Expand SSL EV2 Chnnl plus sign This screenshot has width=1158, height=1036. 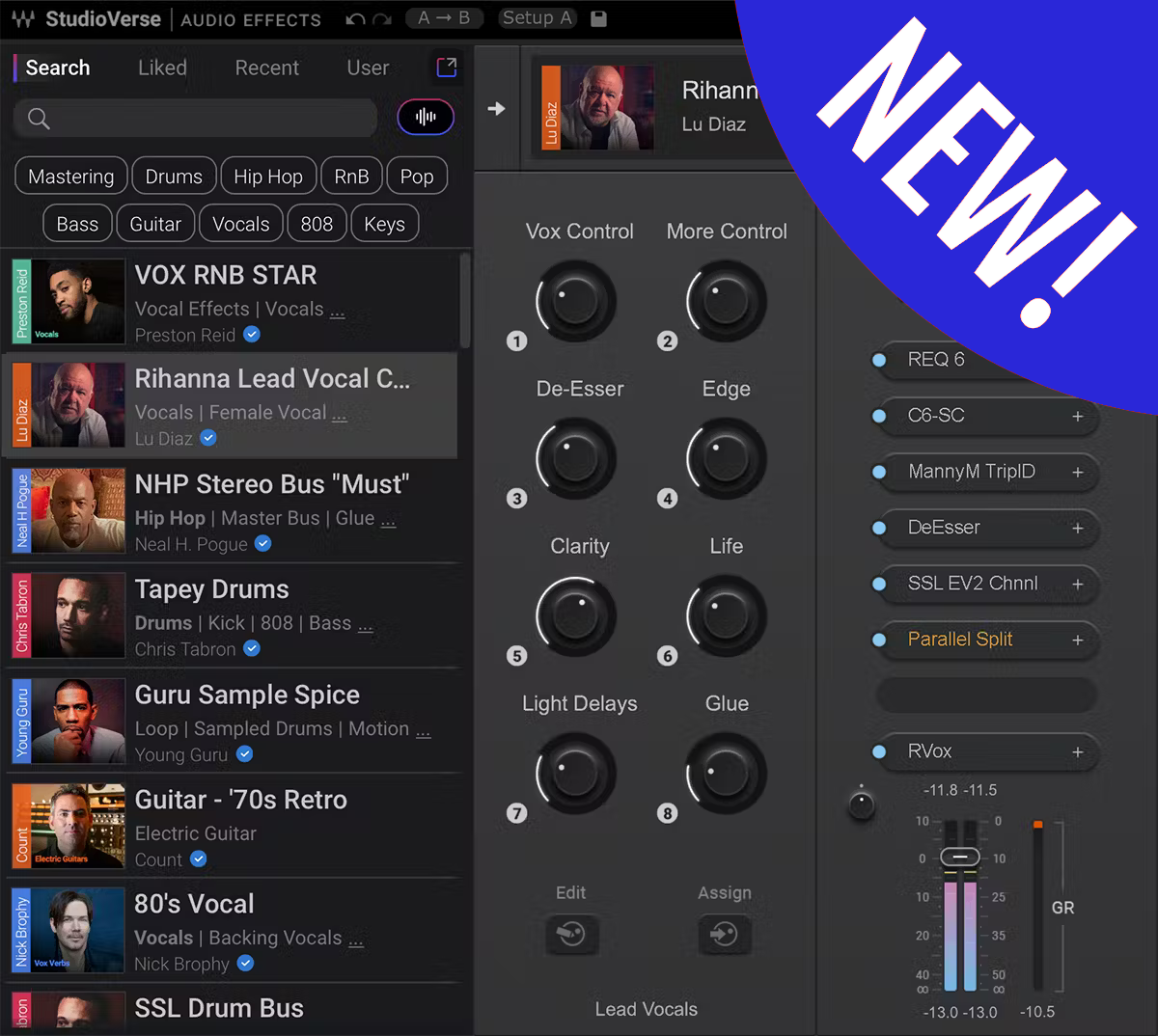[1078, 584]
